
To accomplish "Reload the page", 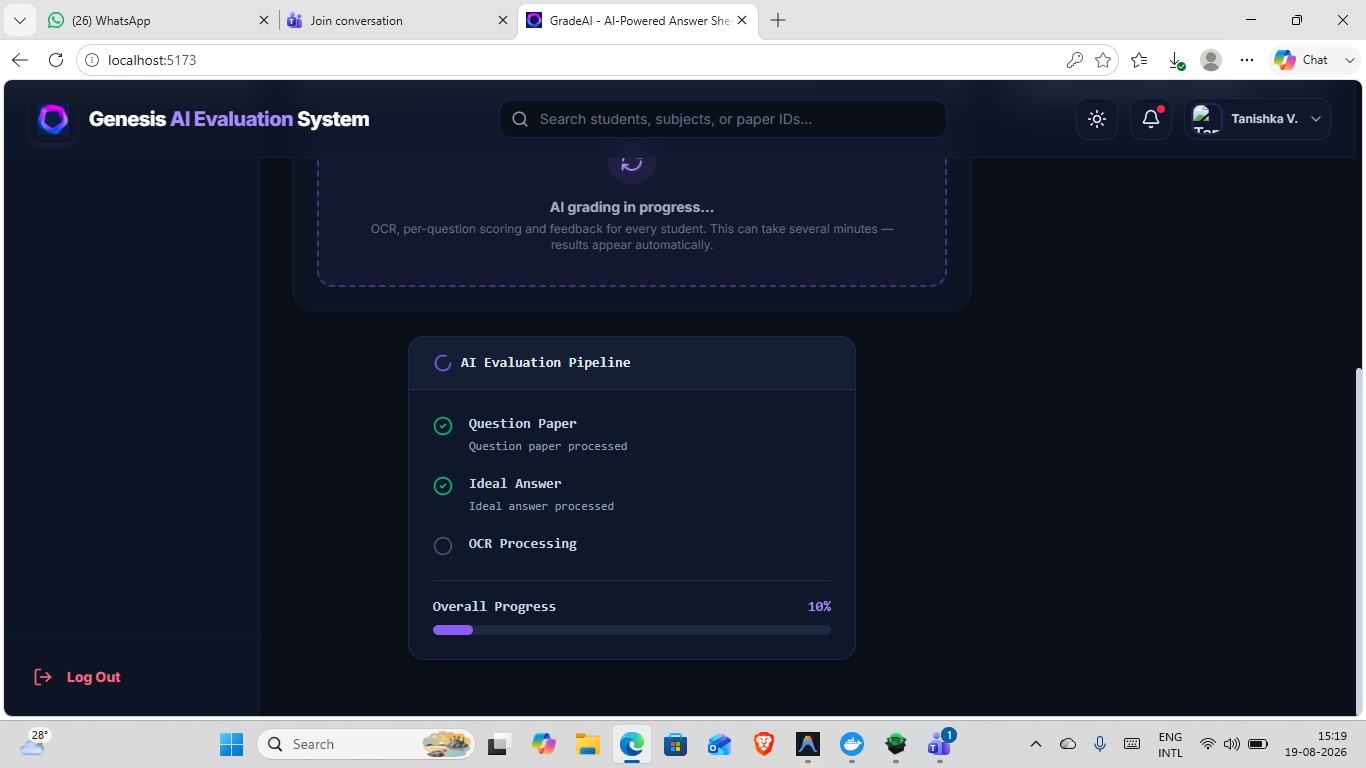I will tap(56, 60).
